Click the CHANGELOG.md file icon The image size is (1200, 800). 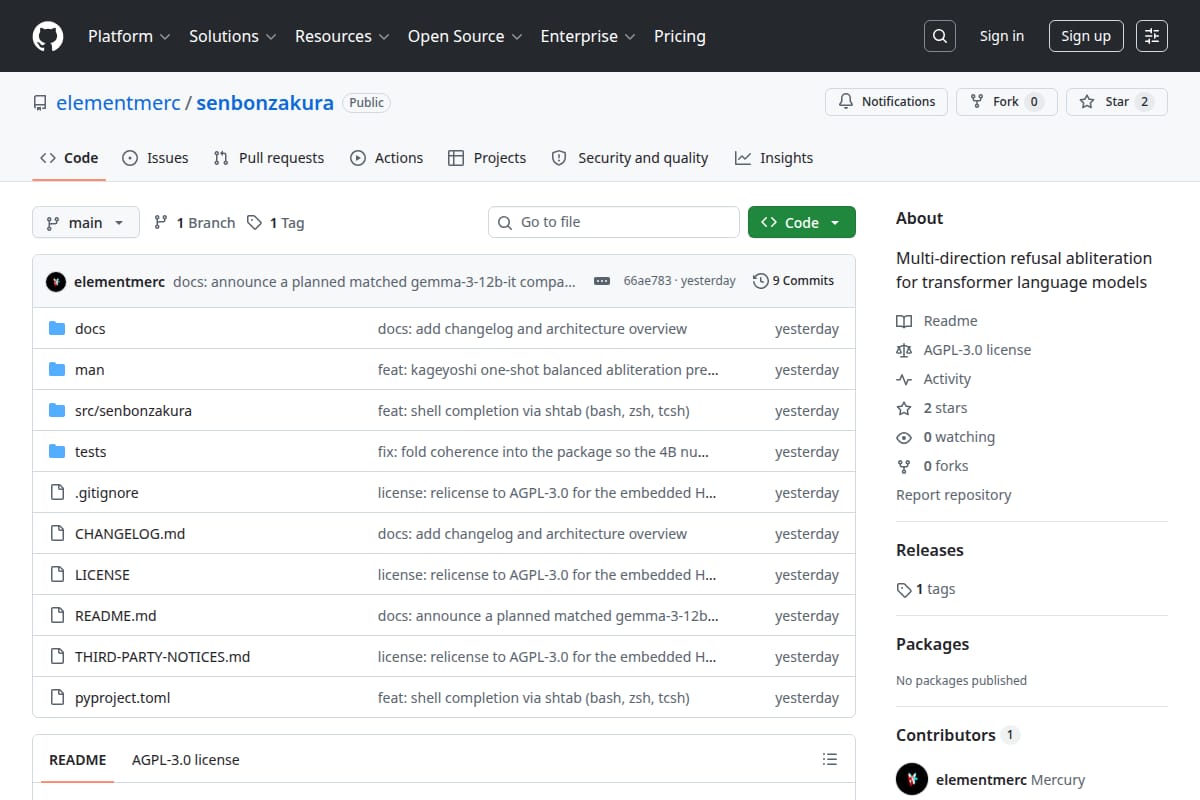point(57,534)
